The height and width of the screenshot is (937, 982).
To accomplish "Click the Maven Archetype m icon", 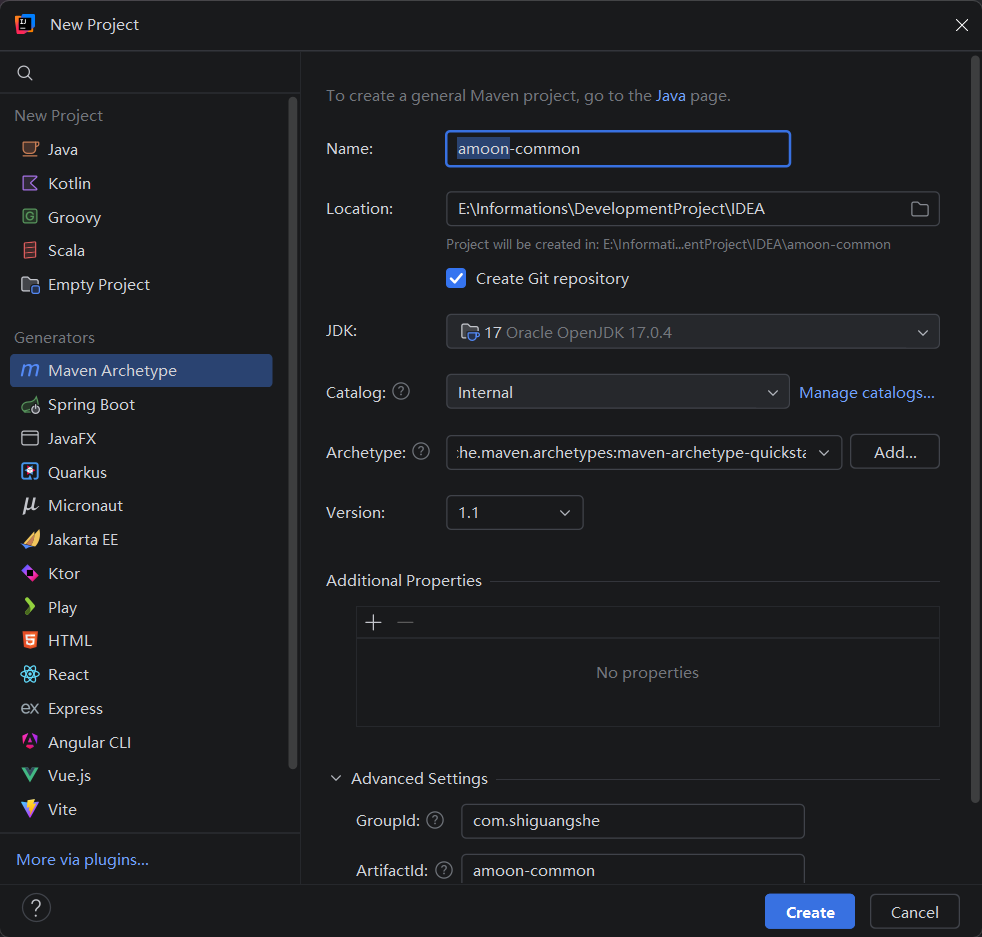I will (x=30, y=370).
